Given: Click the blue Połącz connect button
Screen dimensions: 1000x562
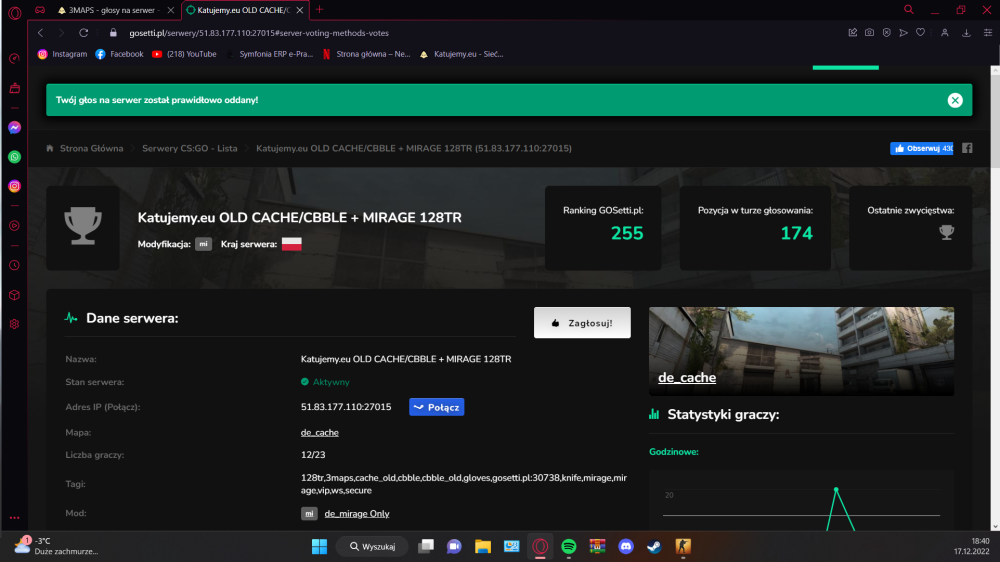Looking at the screenshot, I should (436, 407).
